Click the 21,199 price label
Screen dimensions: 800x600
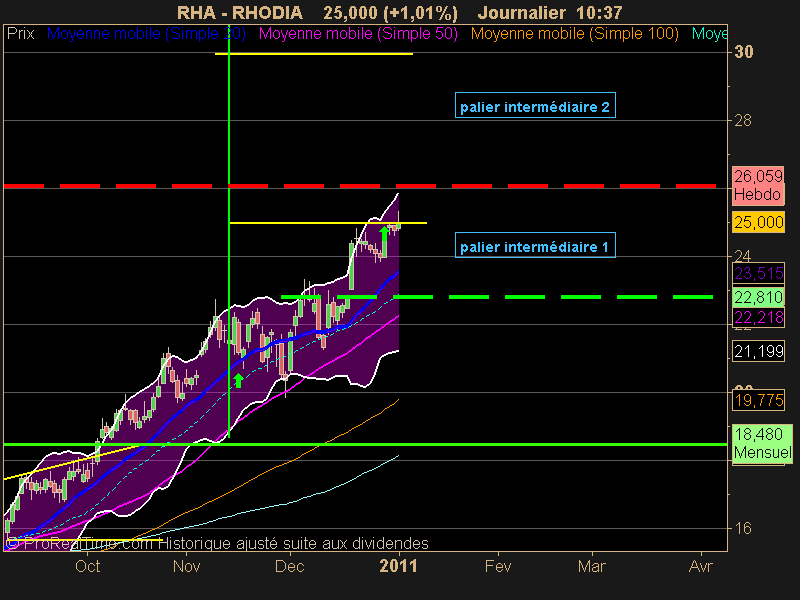(x=758, y=351)
